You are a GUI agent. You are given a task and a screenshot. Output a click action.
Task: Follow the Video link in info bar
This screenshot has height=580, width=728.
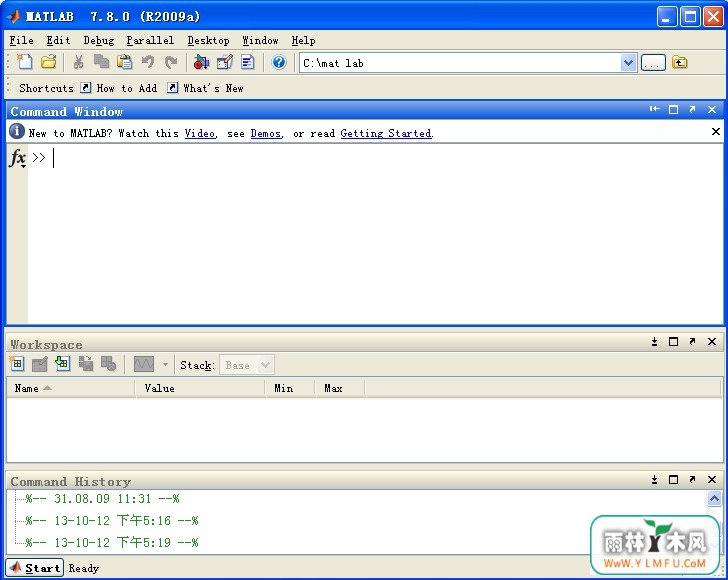coord(200,133)
